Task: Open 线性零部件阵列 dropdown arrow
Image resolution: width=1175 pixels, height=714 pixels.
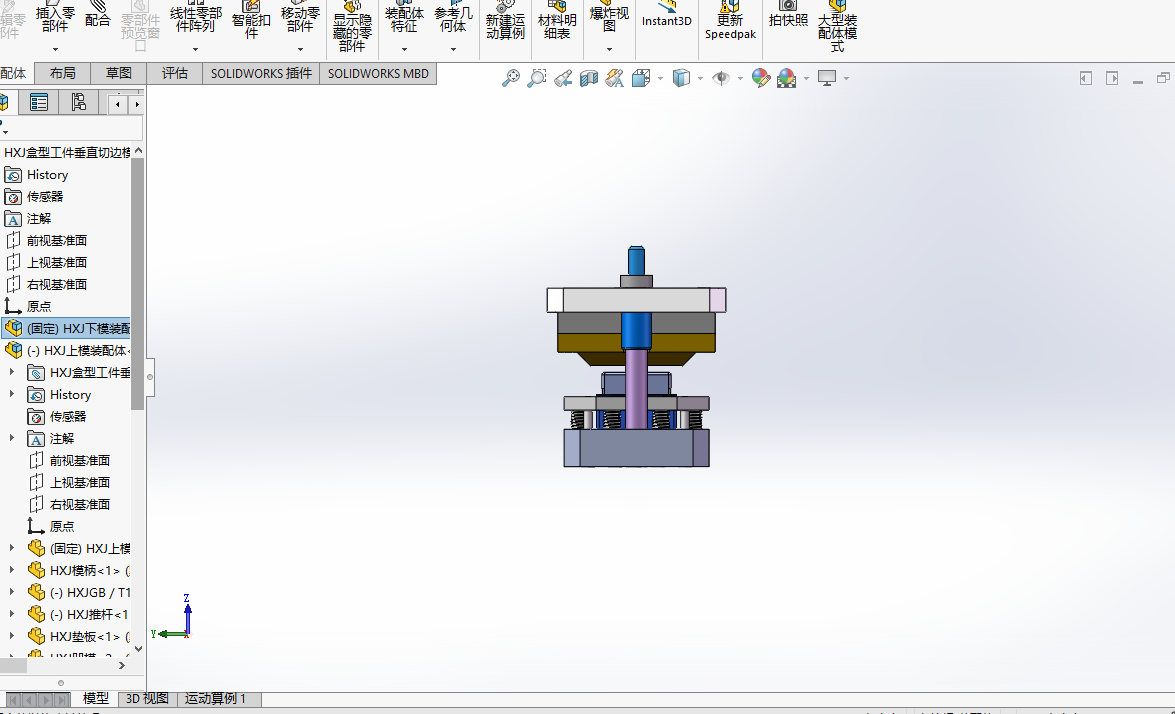Action: pos(196,49)
